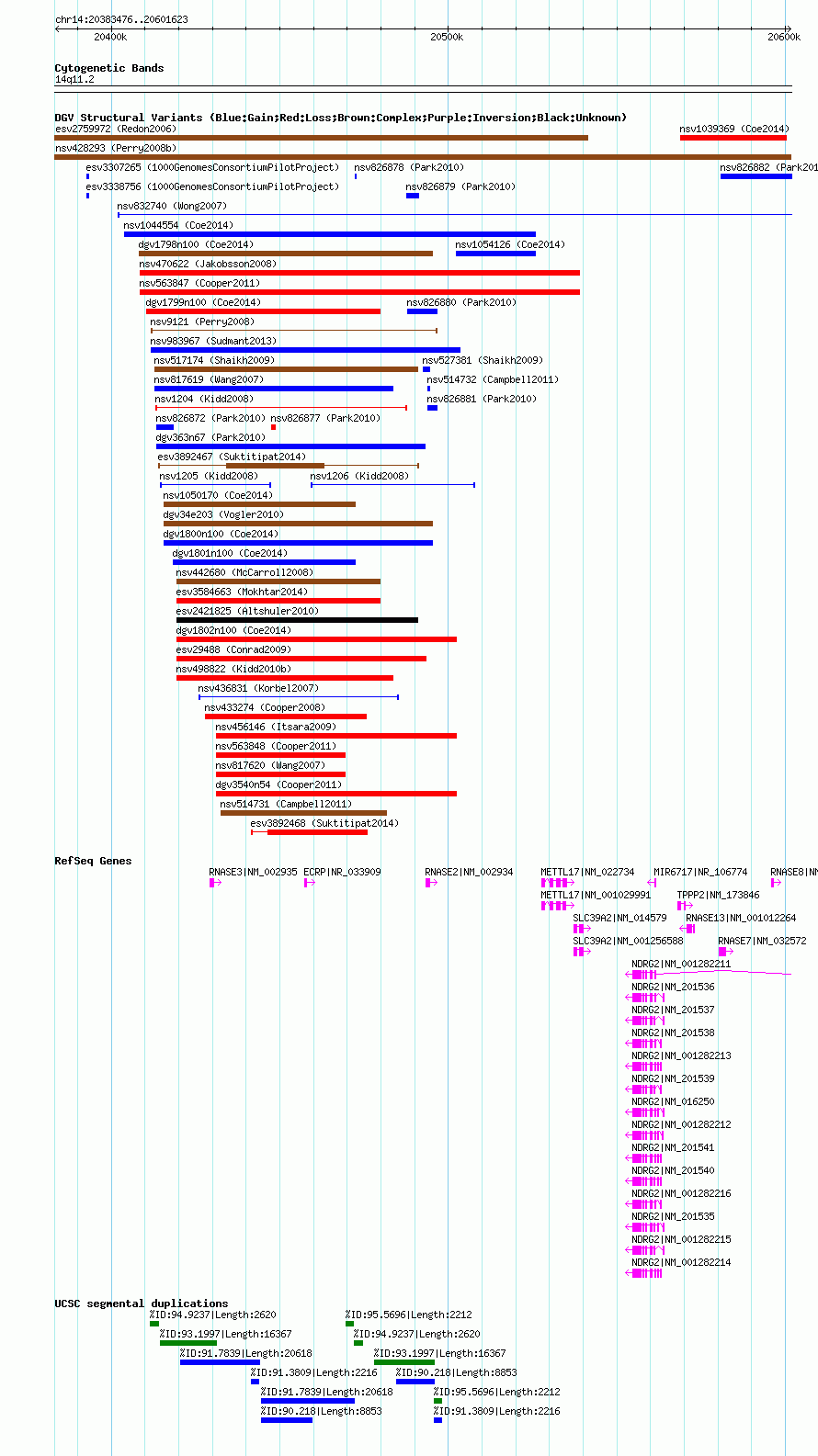The height and width of the screenshot is (1456, 818).
Task: Select nsv826881 (Park2010) label
Action: pos(482,399)
